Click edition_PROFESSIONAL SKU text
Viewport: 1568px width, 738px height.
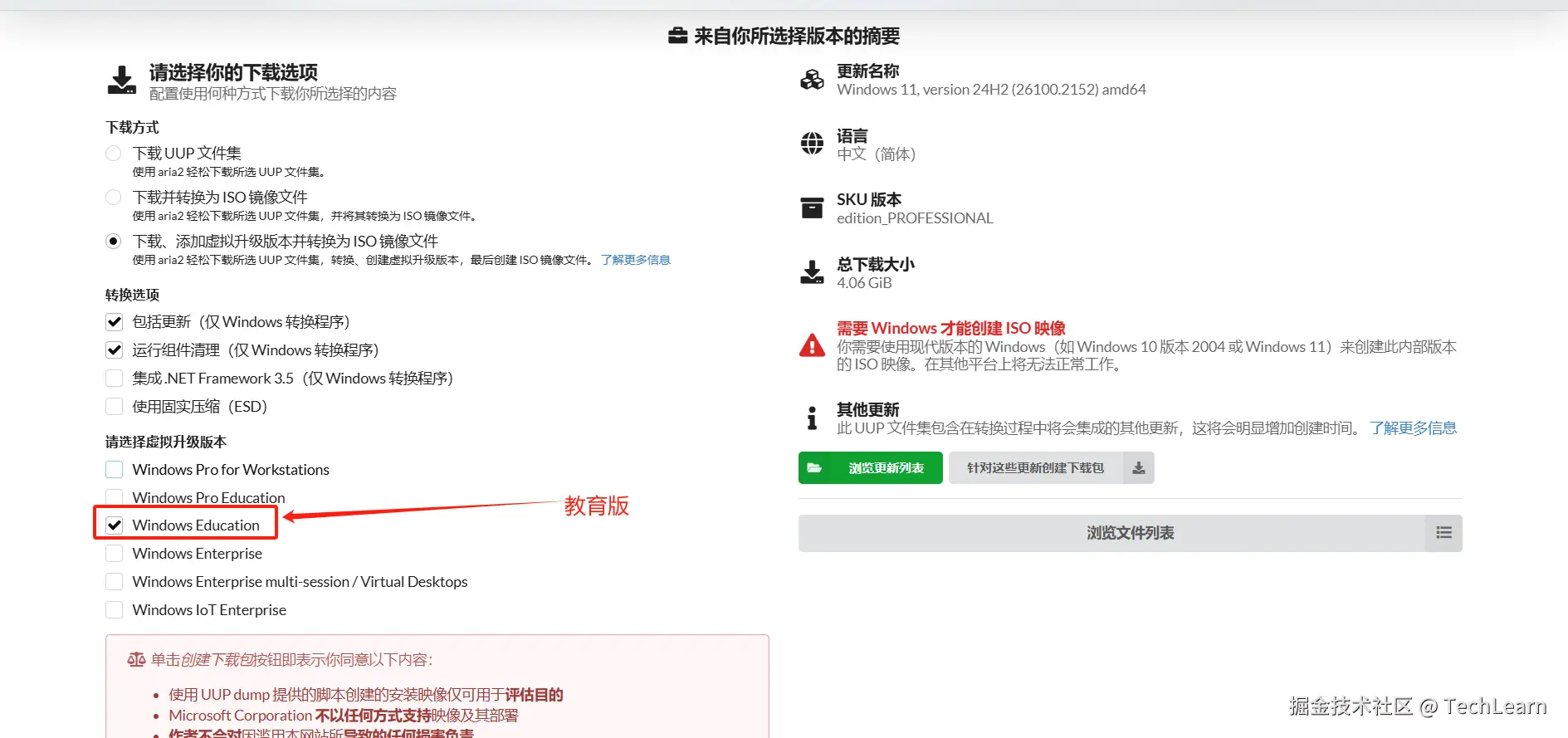(x=915, y=218)
